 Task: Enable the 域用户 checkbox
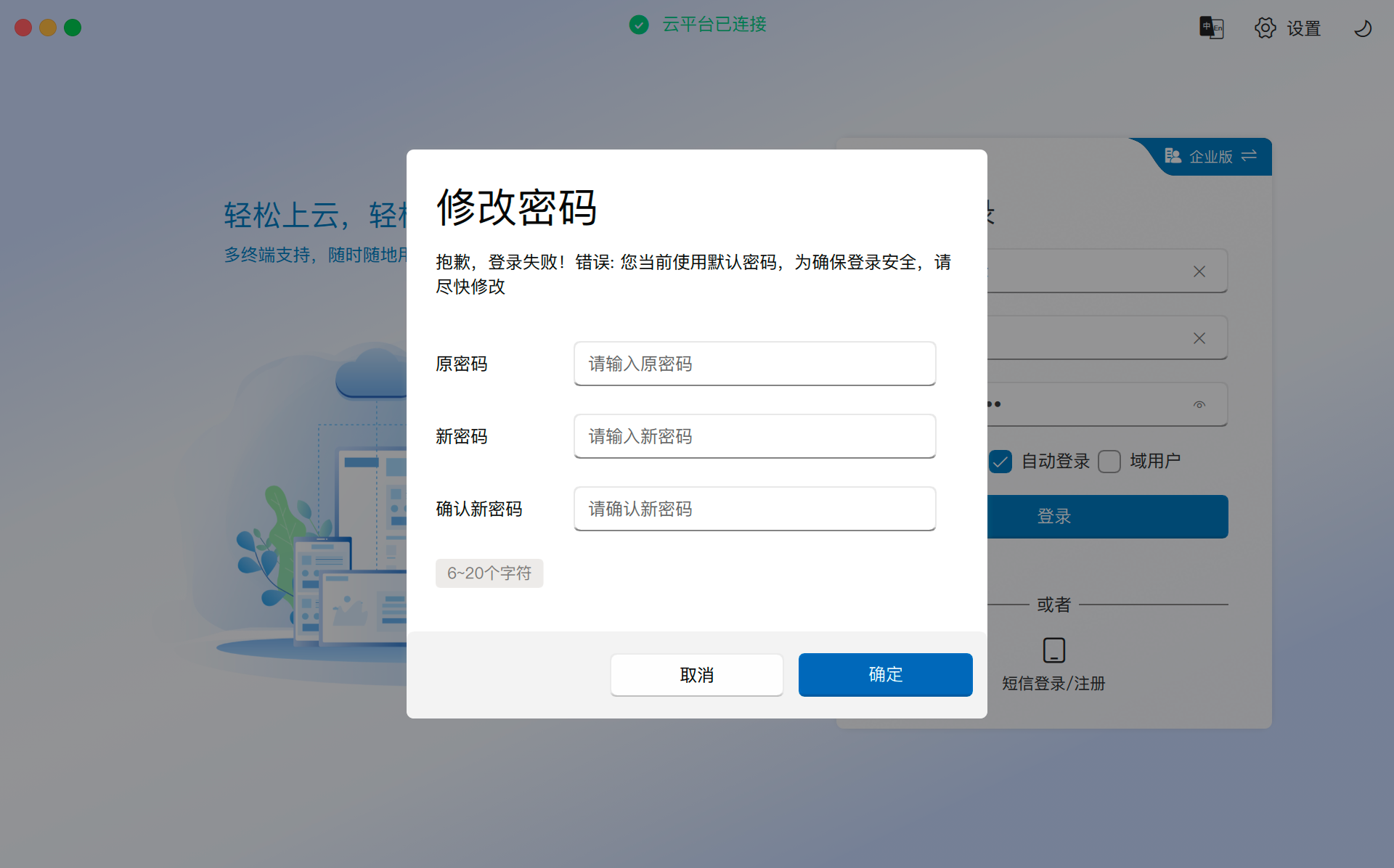click(1109, 462)
